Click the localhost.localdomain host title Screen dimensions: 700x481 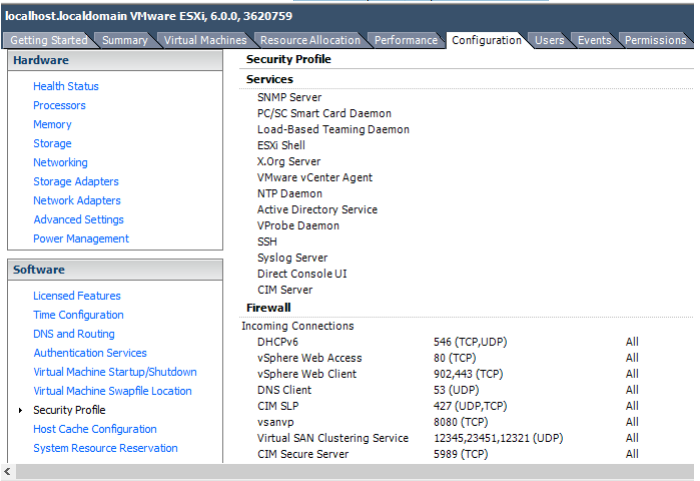click(149, 16)
